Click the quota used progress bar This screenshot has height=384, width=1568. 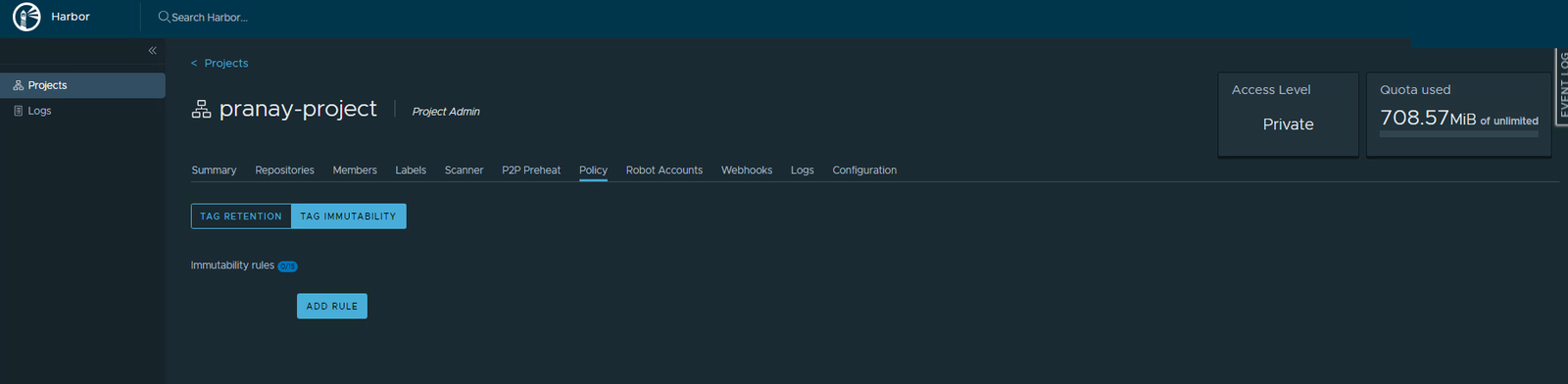1459,133
